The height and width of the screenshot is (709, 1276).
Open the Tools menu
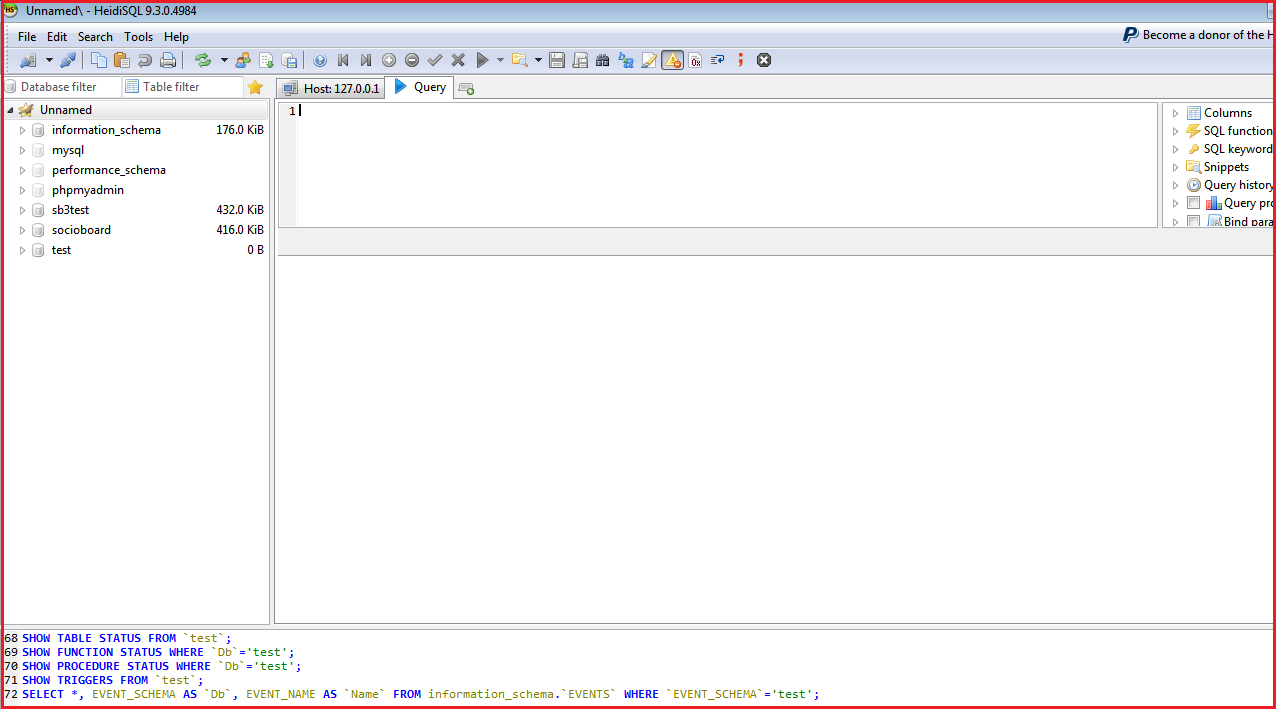[138, 37]
